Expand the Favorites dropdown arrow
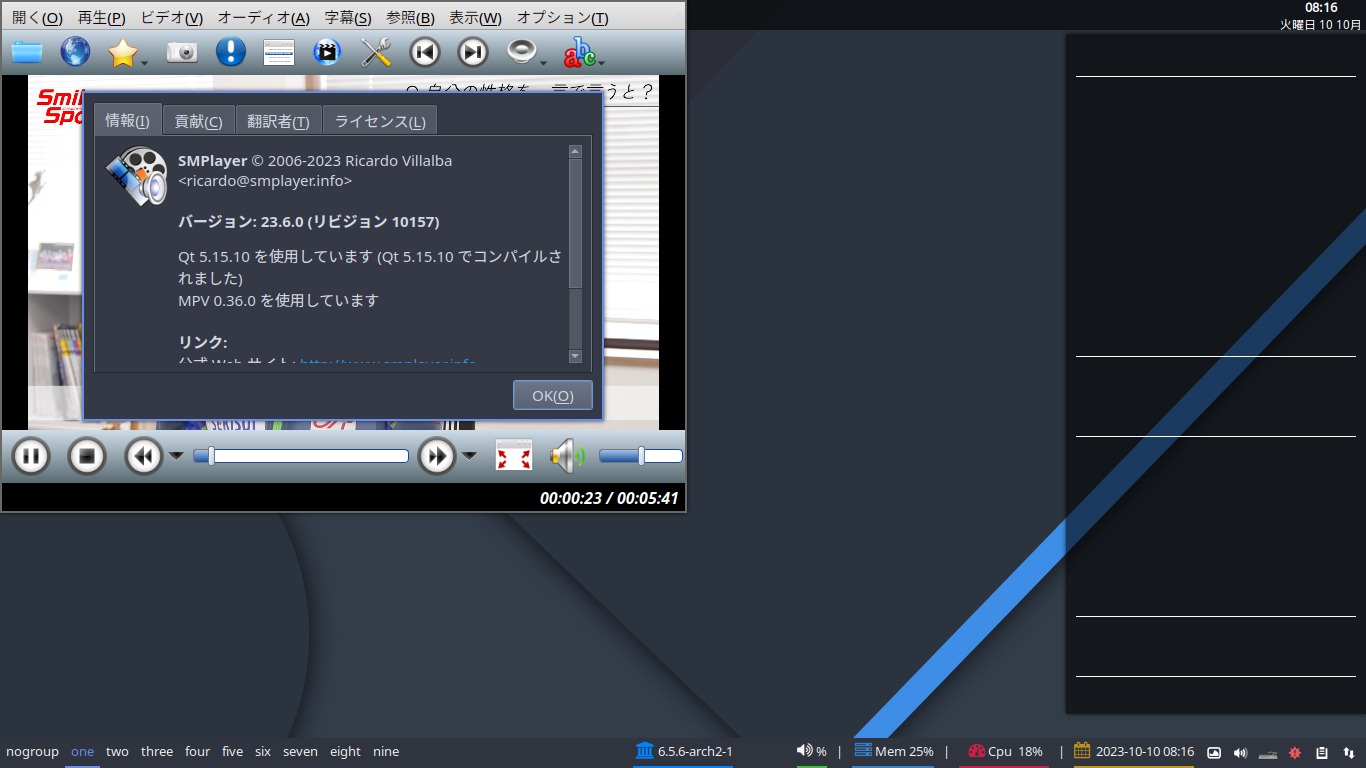The image size is (1366, 768). click(145, 63)
